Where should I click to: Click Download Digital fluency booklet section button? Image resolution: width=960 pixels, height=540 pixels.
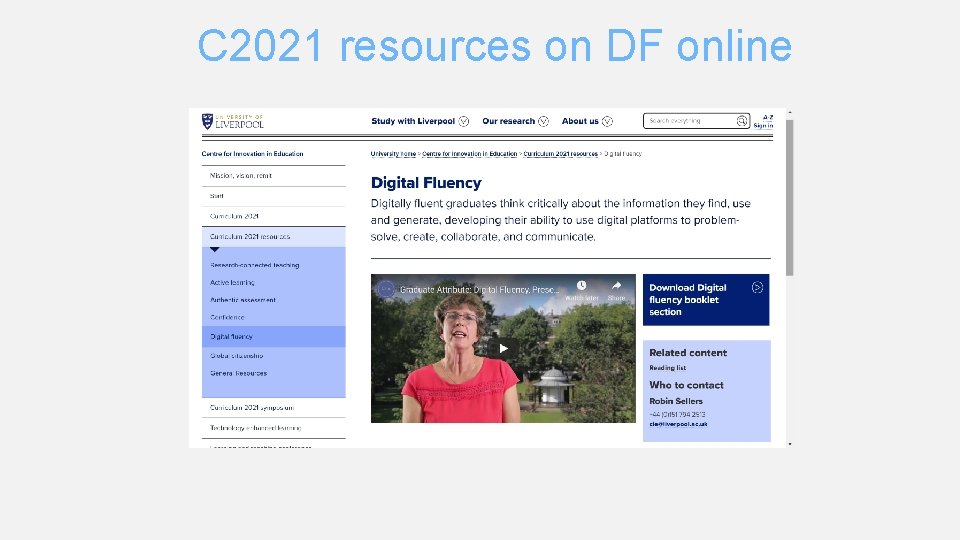coord(706,300)
